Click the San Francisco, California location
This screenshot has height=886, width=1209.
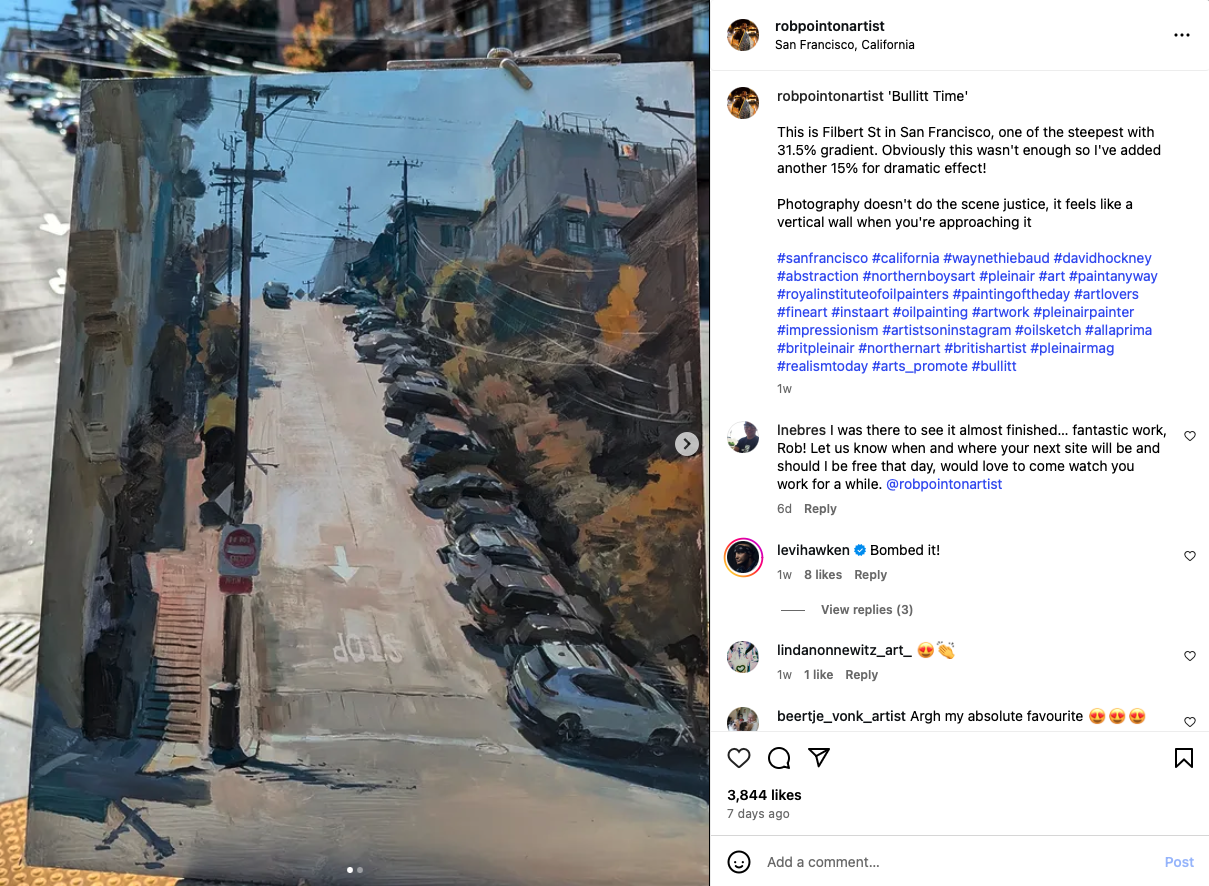(x=845, y=45)
